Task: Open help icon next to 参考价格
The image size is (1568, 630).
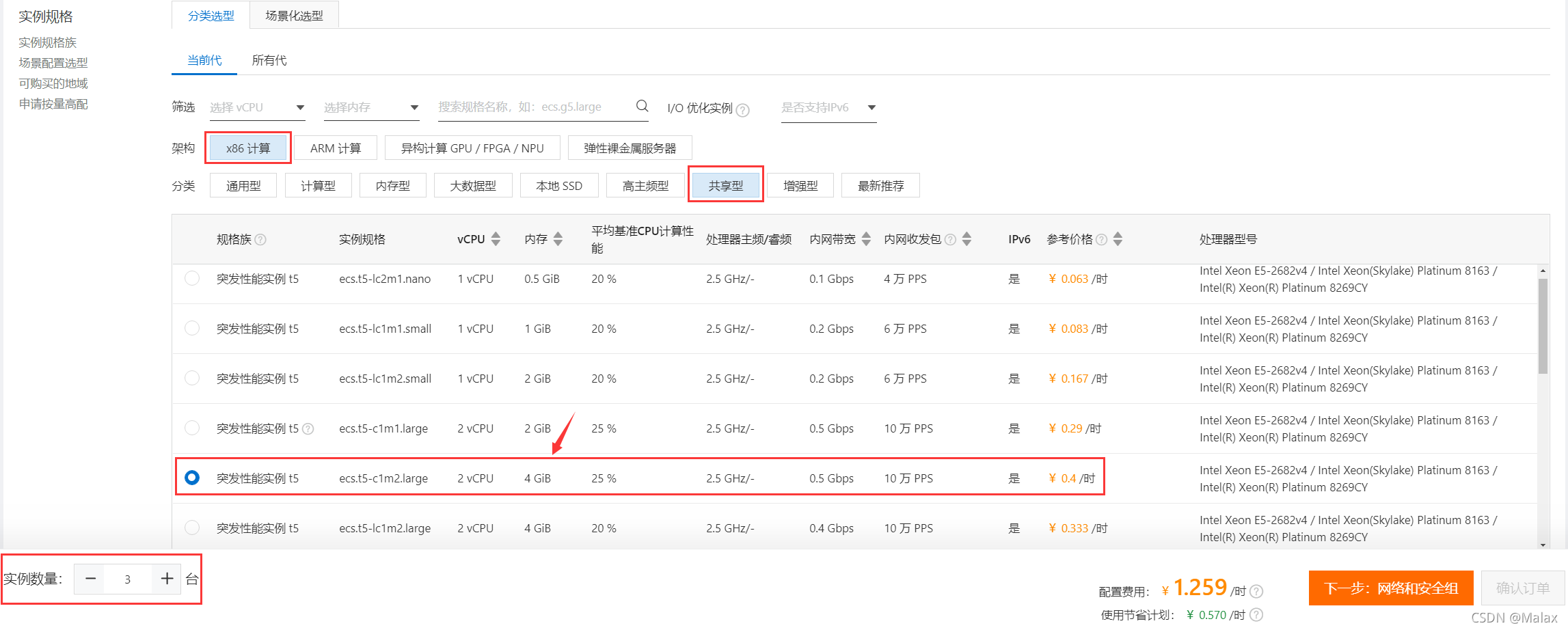Action: click(1101, 239)
